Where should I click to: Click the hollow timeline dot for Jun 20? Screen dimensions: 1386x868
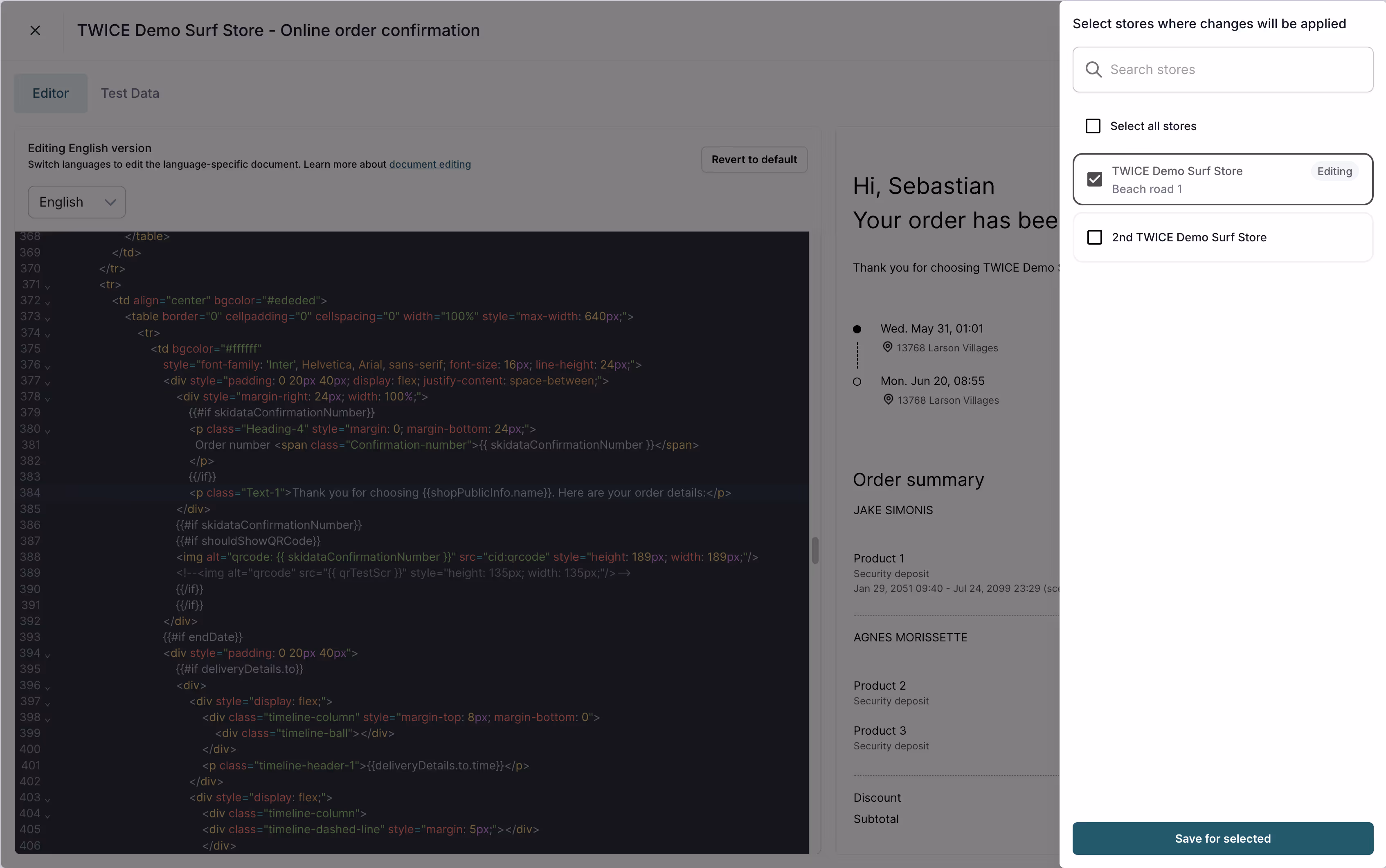(x=857, y=382)
